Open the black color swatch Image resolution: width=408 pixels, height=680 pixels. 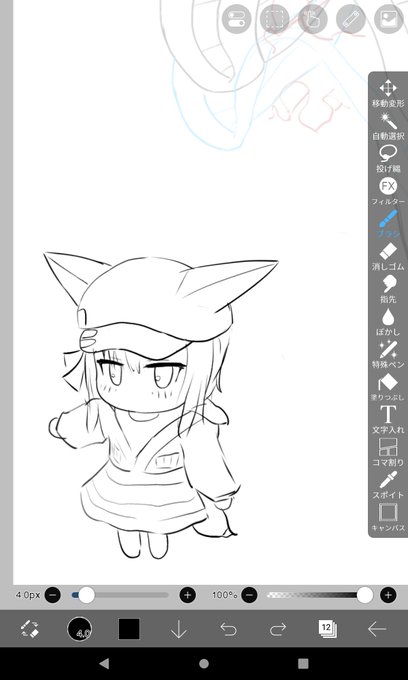[129, 629]
